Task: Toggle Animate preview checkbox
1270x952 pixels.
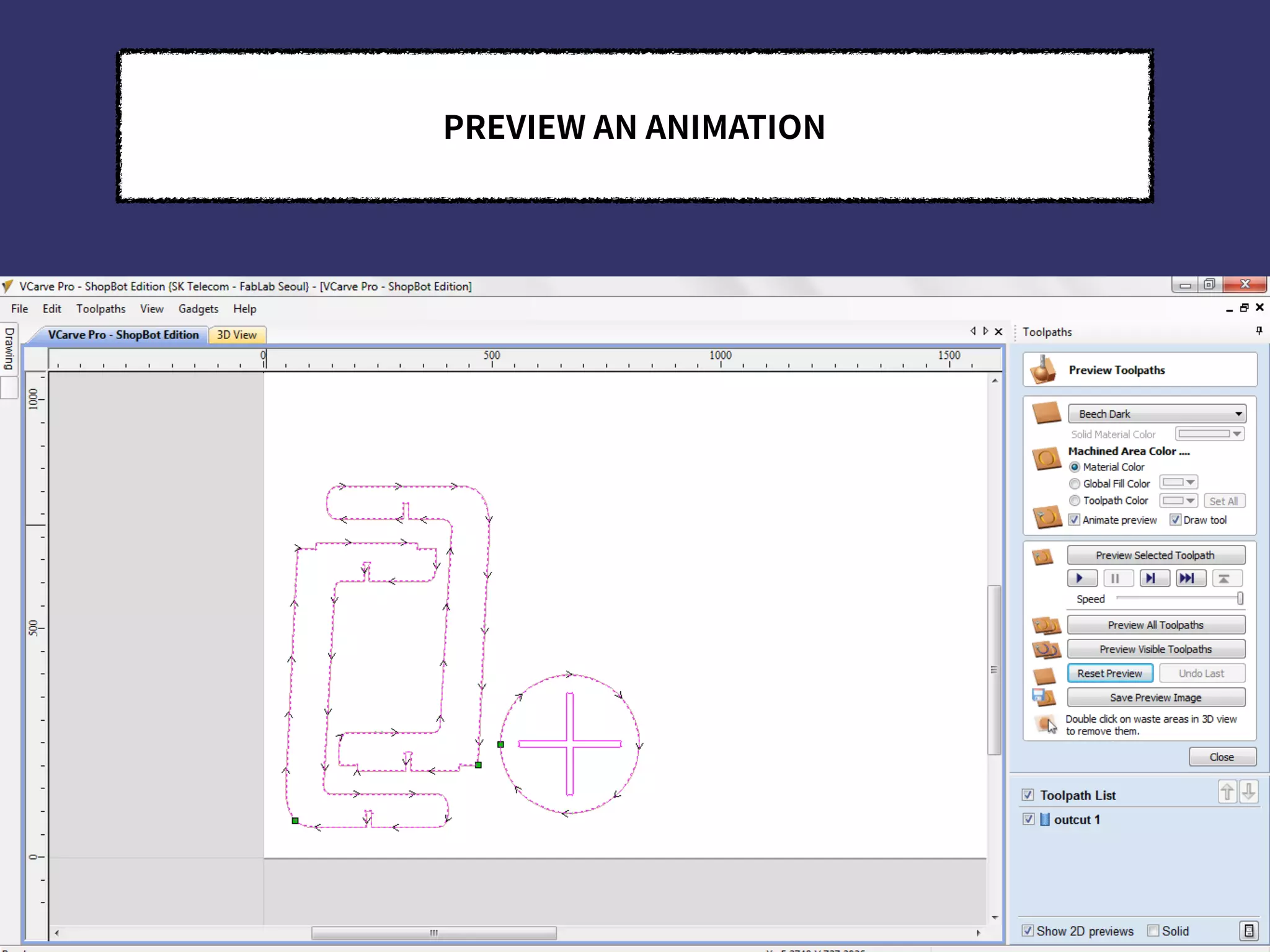Action: (1075, 520)
